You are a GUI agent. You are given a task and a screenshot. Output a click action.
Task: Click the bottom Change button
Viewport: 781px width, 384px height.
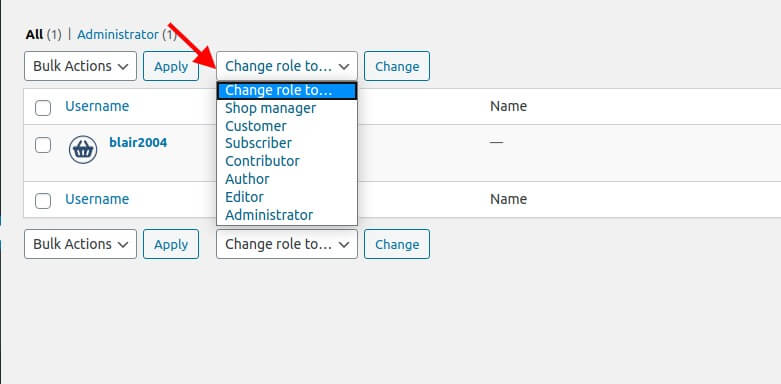click(x=397, y=244)
